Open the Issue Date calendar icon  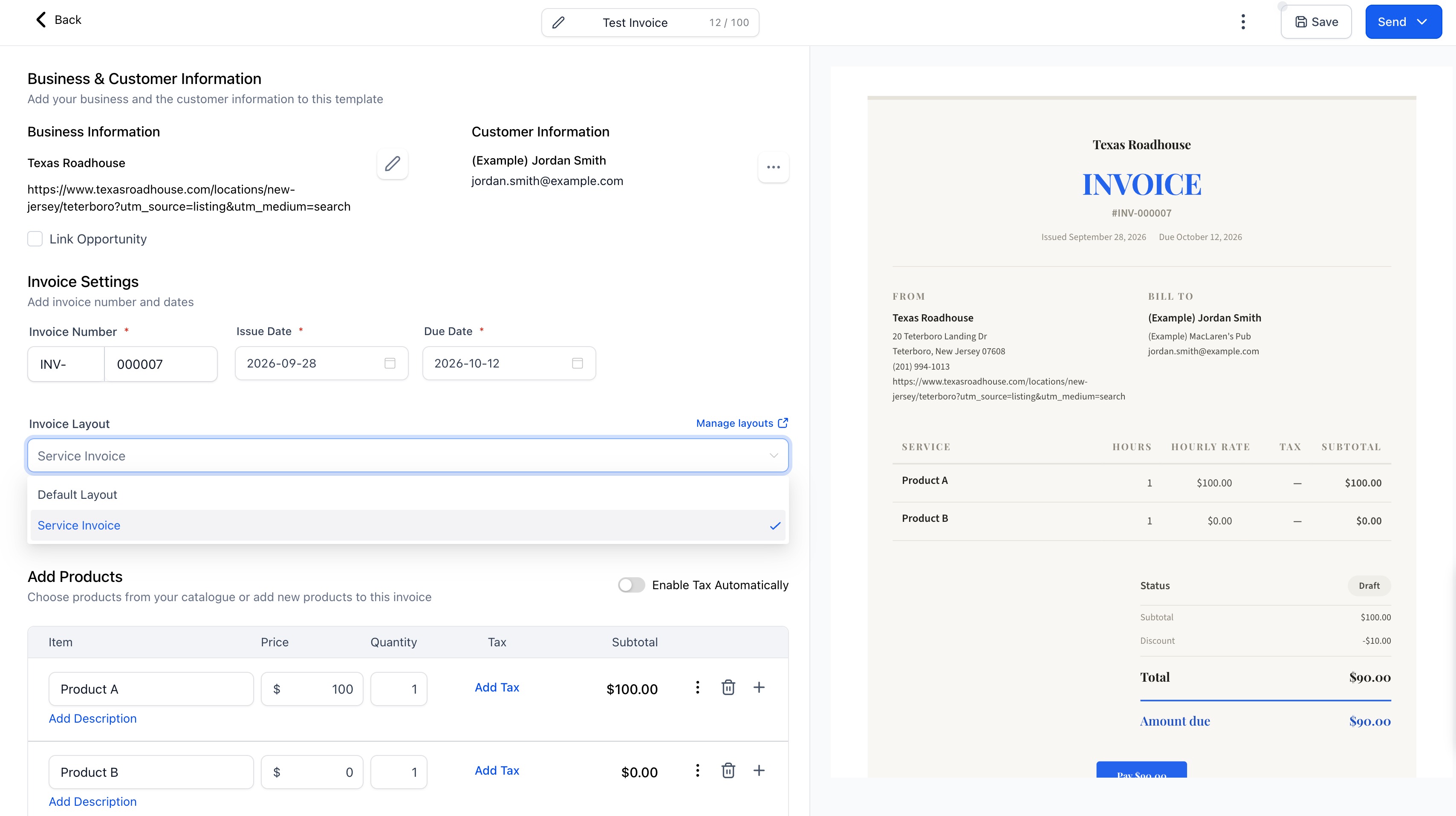tap(390, 363)
